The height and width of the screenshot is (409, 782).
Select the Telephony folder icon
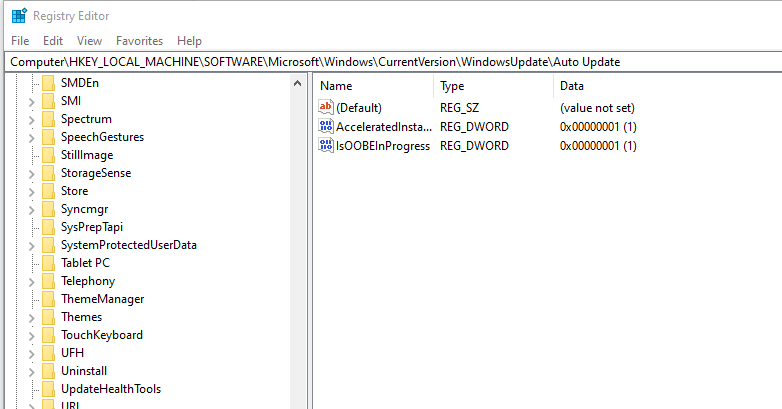pyautogui.click(x=48, y=281)
